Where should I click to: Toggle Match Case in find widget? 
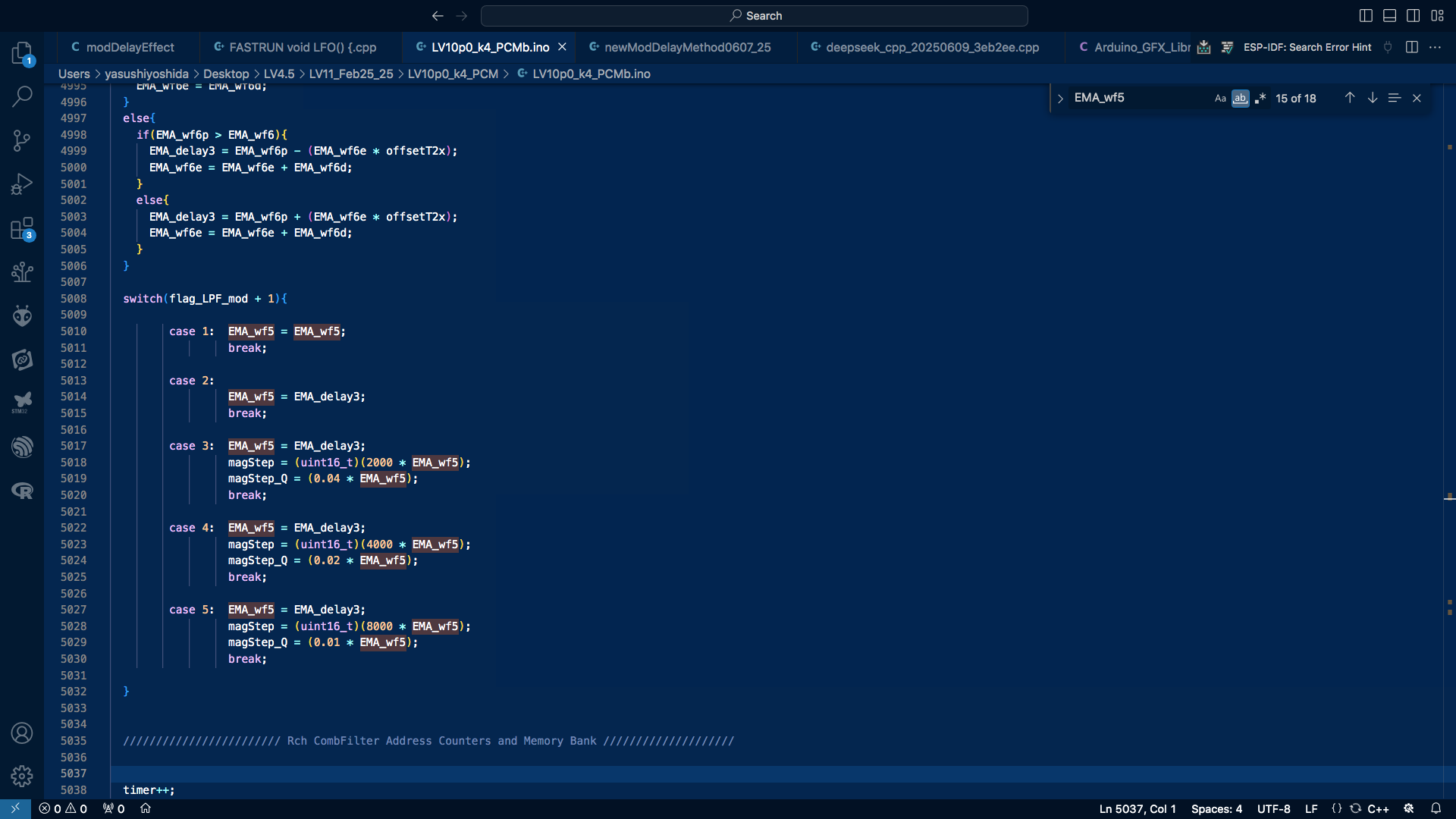pos(1219,99)
